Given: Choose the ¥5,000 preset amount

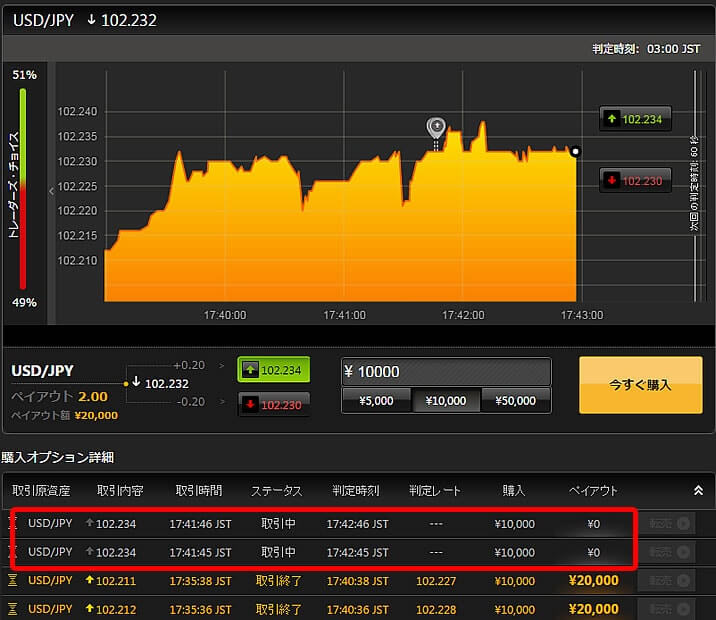Looking at the screenshot, I should point(376,401).
